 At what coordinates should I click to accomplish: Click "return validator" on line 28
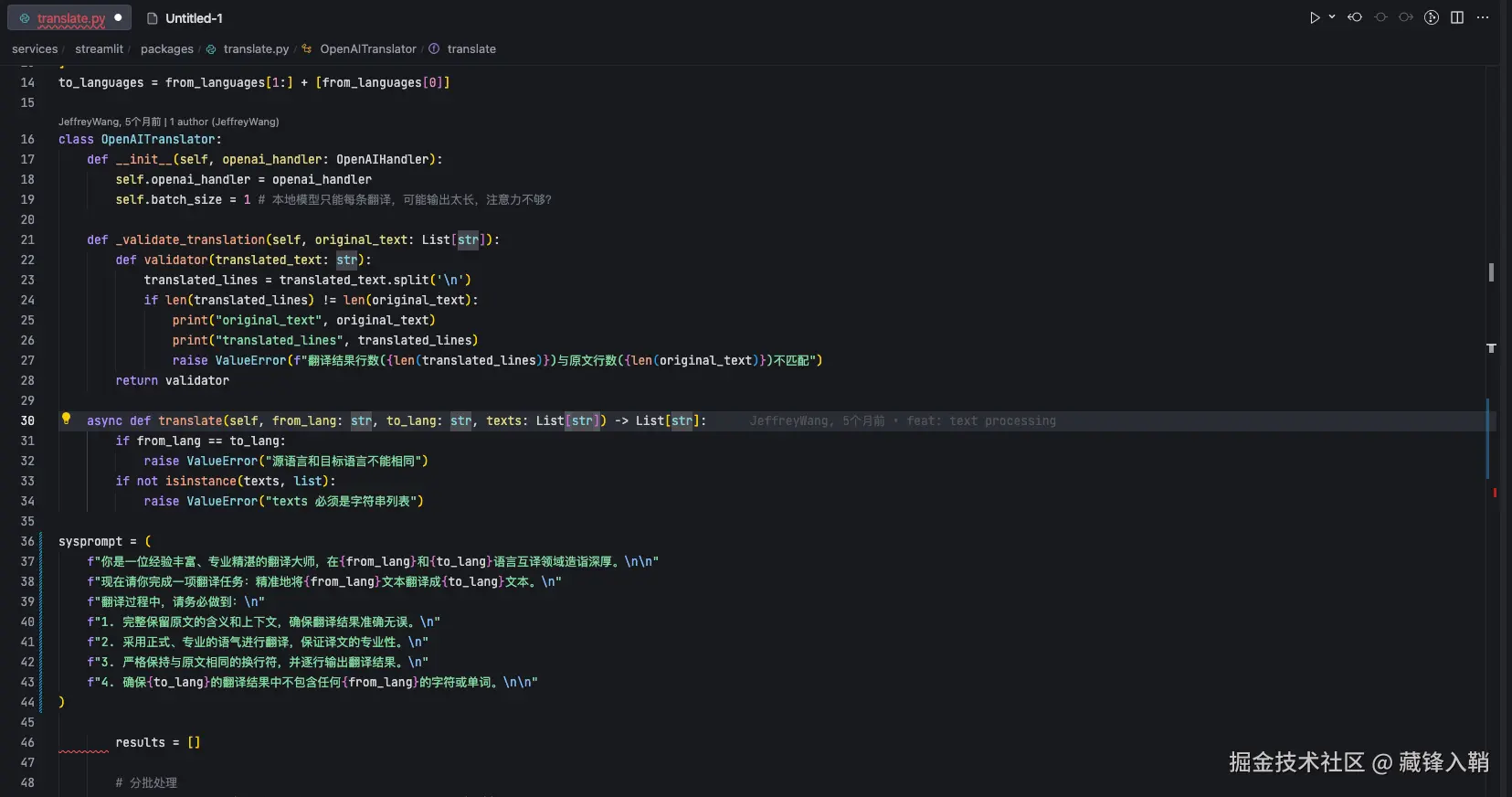coord(172,380)
